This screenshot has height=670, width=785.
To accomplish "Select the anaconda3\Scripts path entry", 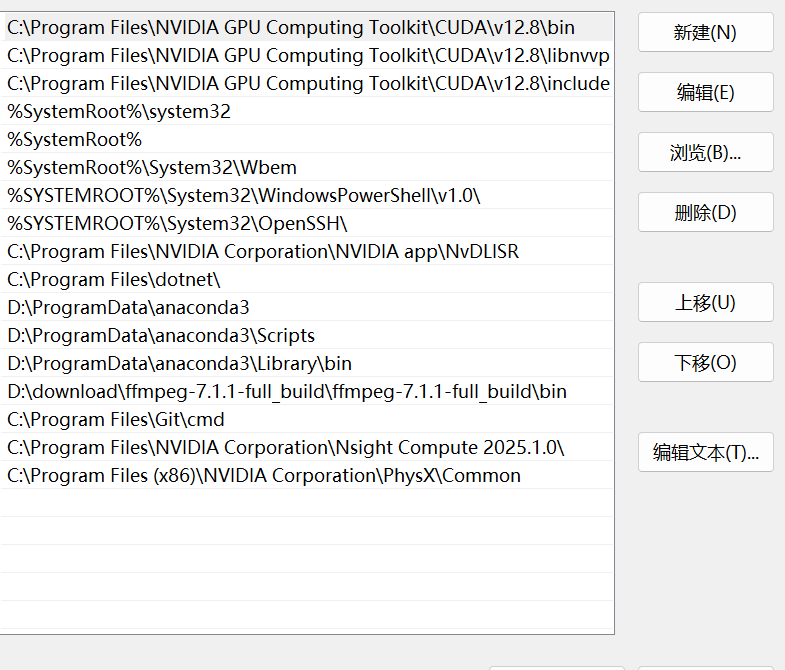I will (x=307, y=336).
